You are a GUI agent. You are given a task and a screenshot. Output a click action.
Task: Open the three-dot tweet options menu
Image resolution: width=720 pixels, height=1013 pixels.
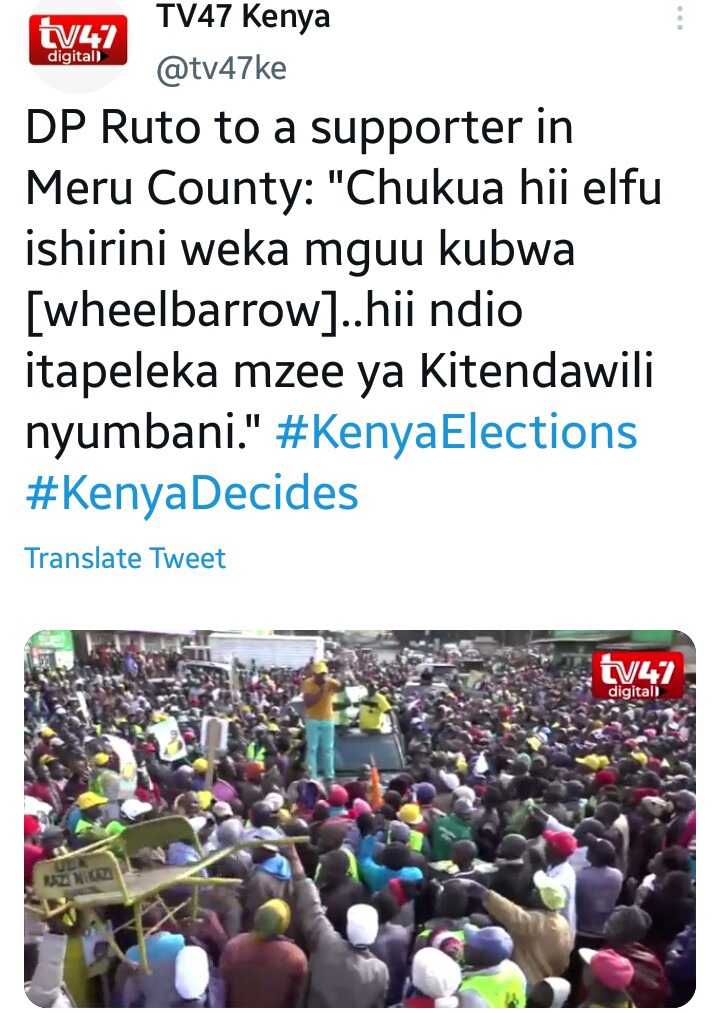click(679, 18)
